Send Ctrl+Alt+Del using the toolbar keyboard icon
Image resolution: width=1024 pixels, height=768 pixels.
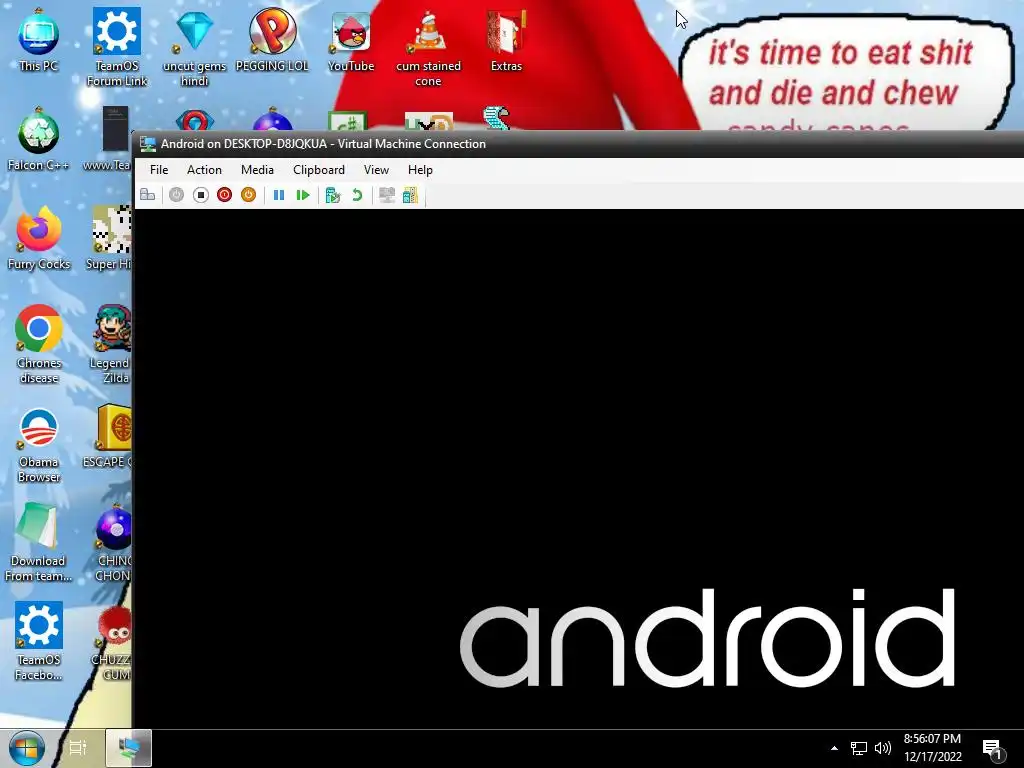point(148,195)
